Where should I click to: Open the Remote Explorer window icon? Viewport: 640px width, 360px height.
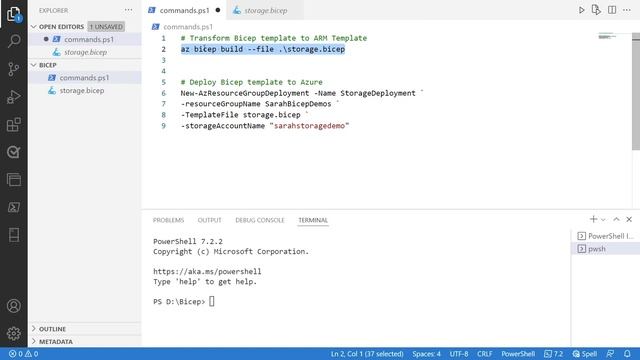click(x=14, y=180)
